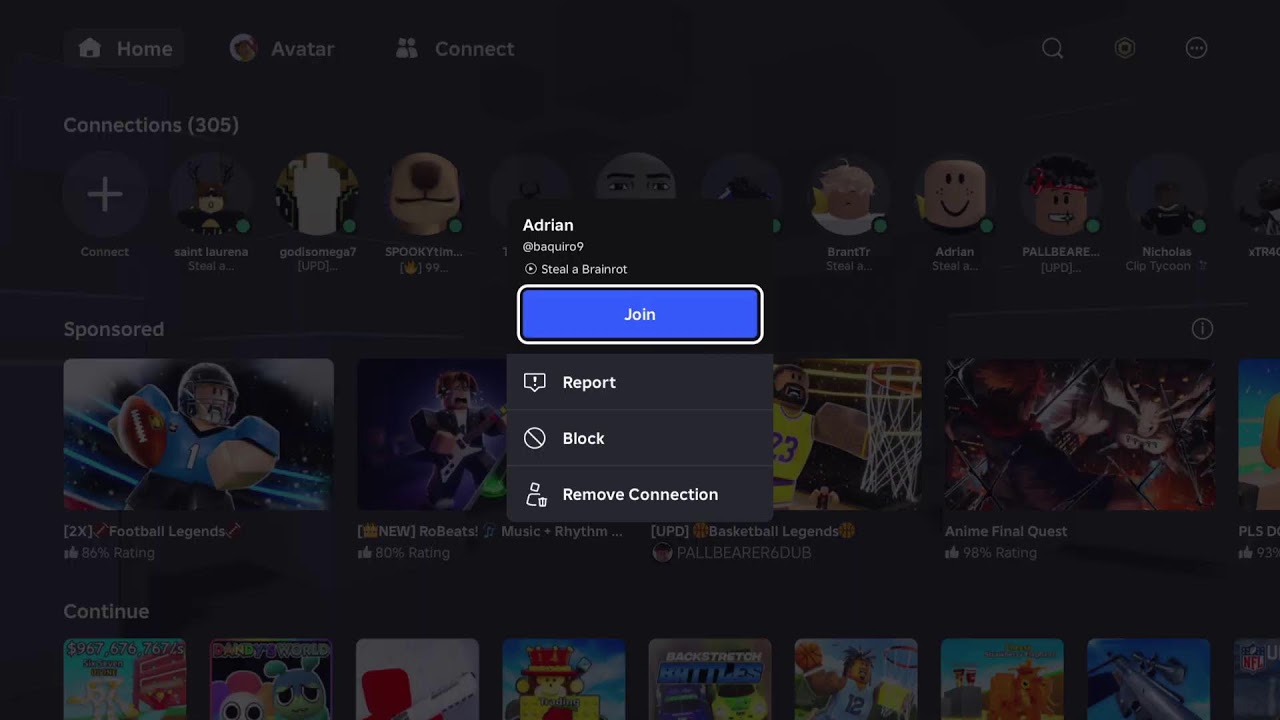The height and width of the screenshot is (720, 1280).
Task: Click the 98% Rating text
Action: (1000, 553)
